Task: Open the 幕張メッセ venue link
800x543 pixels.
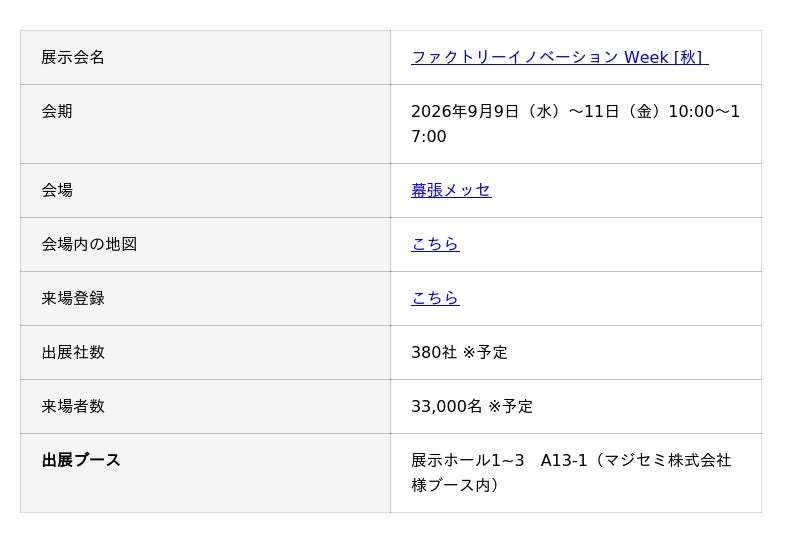Action: point(451,190)
